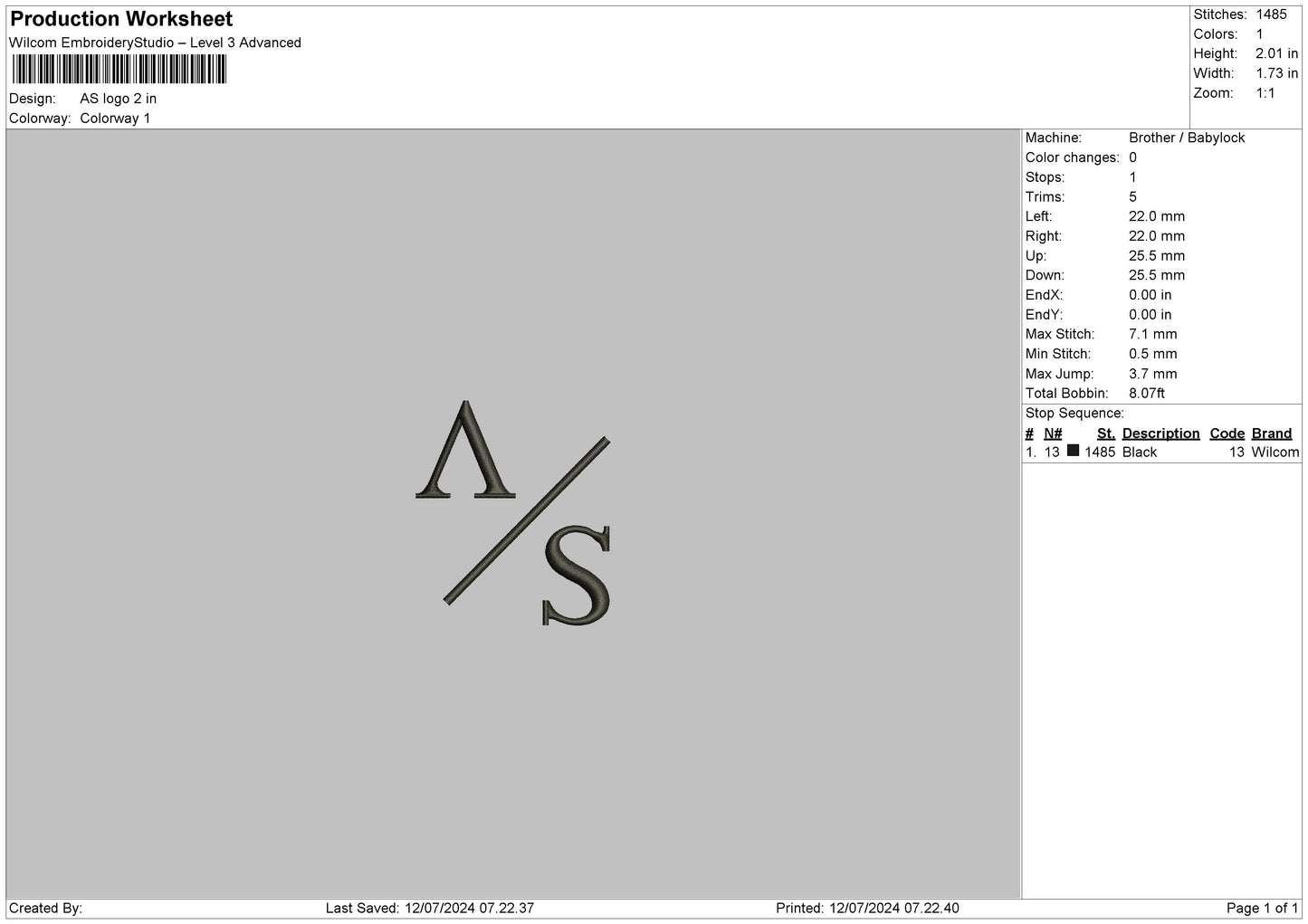Click the Min Stitch value '0.5 mm'
Viewport: 1308px width, 924px height.
pos(1153,354)
